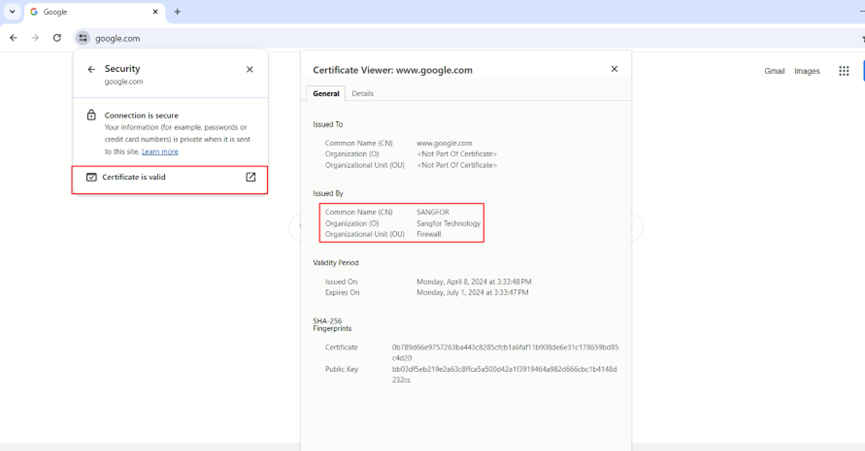
Task: Switch to the General certificate tab
Action: pos(326,93)
